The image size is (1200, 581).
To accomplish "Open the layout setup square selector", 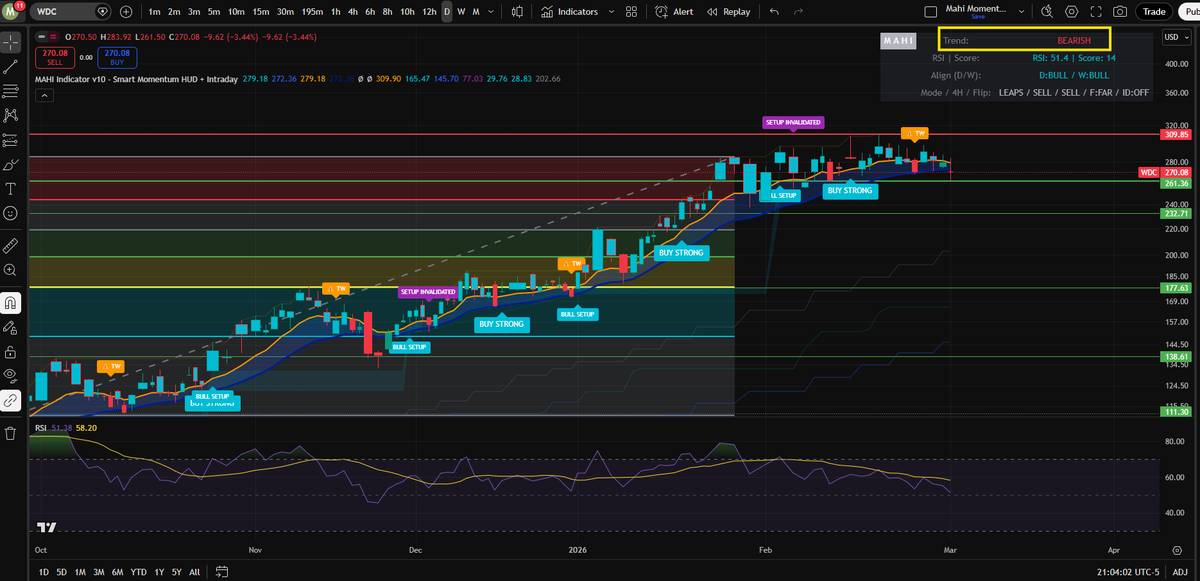I will (930, 12).
